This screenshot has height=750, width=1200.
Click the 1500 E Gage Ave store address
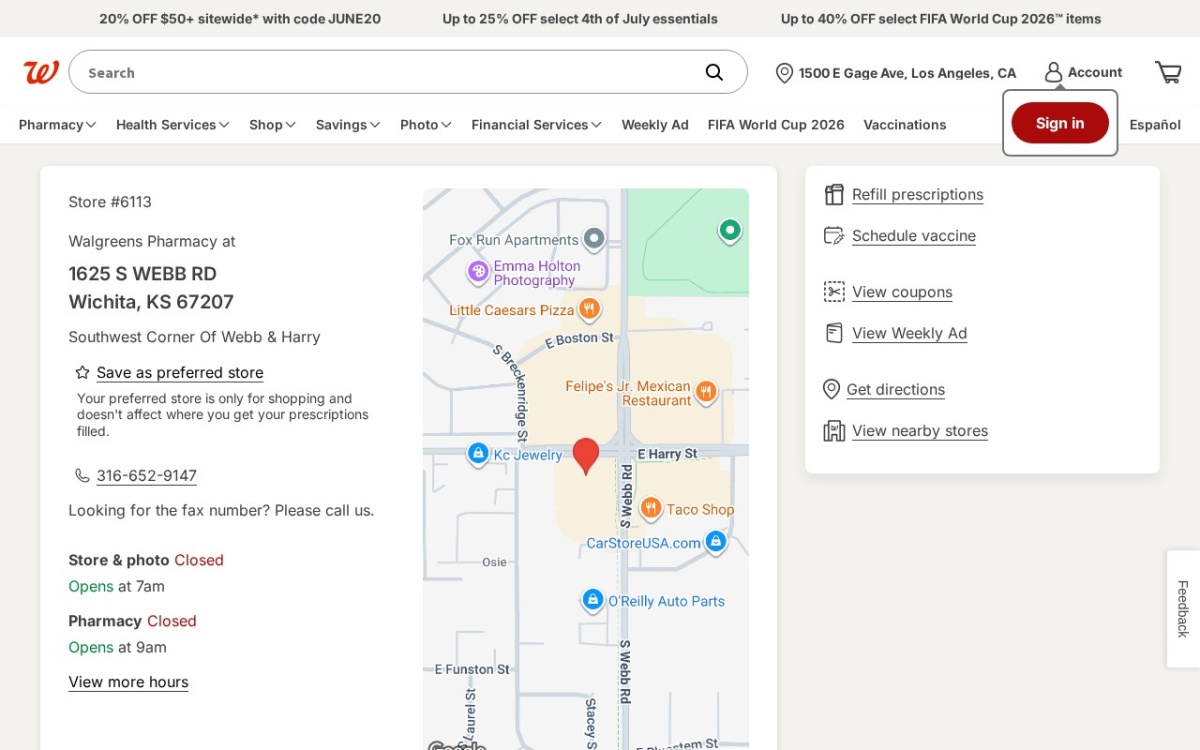click(x=907, y=73)
